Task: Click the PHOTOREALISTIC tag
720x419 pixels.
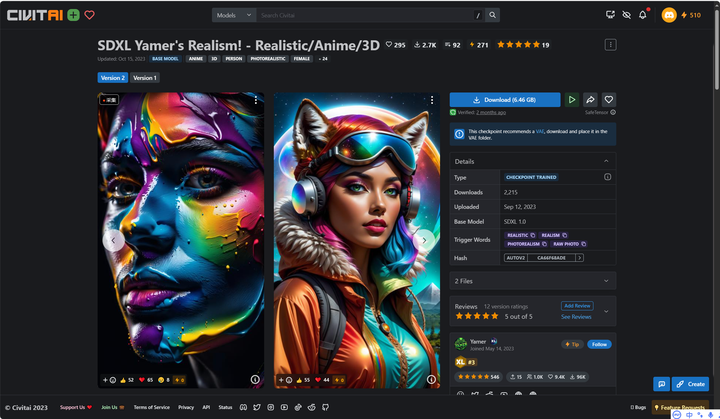Action: tap(268, 59)
